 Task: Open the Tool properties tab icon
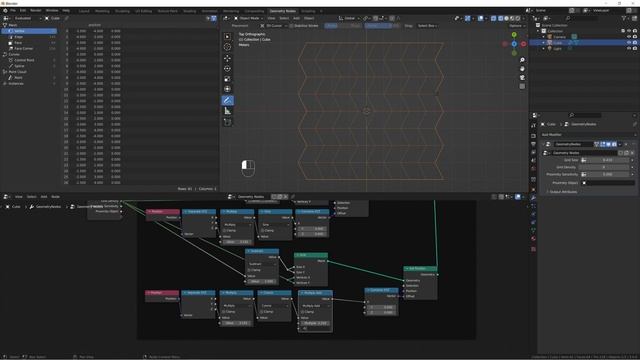click(x=533, y=126)
